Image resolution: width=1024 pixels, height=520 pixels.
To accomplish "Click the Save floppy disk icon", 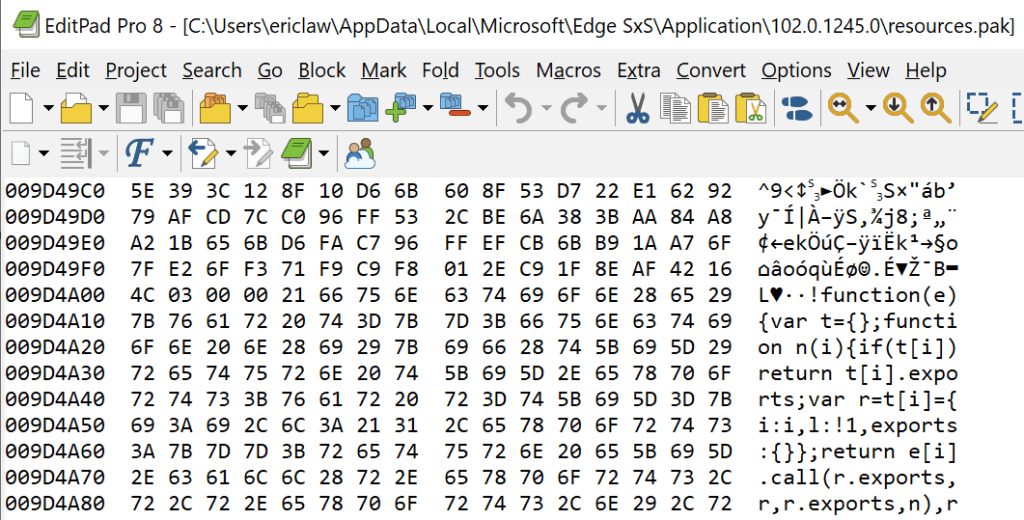I will pyautogui.click(x=131, y=107).
